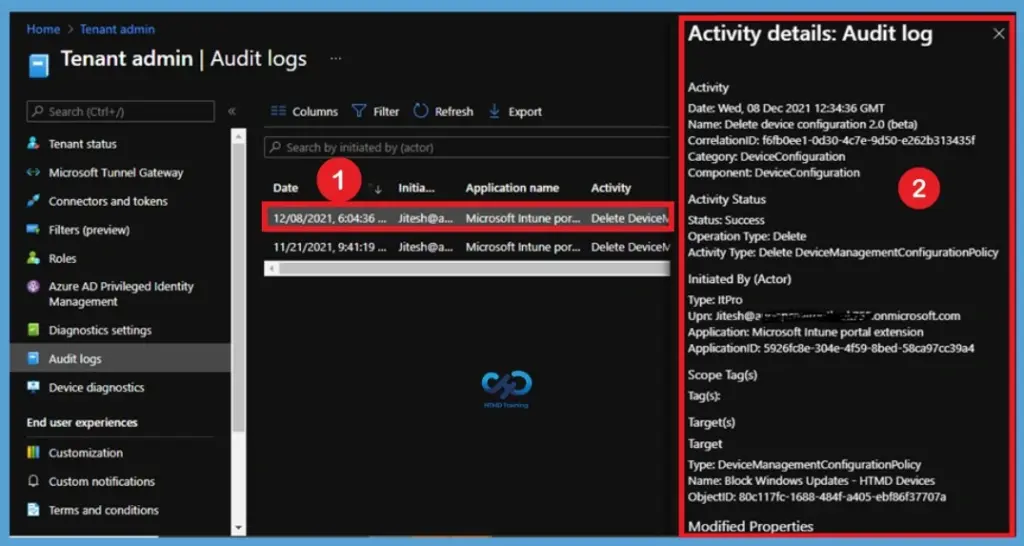Collapse the sidebar with double chevron
This screenshot has width=1024, height=546.
[x=232, y=112]
